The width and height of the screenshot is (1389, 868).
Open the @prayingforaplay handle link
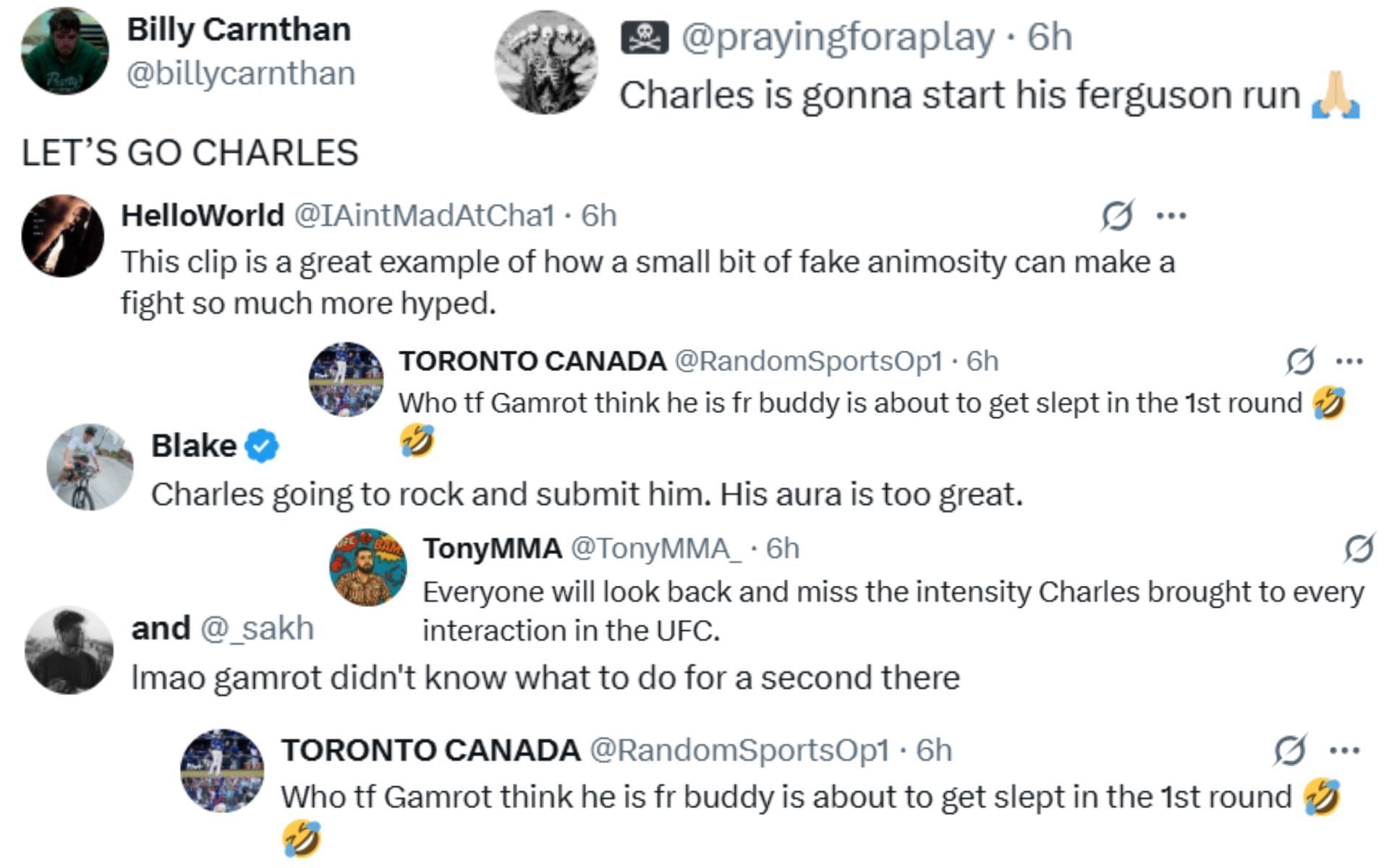pyautogui.click(x=838, y=38)
